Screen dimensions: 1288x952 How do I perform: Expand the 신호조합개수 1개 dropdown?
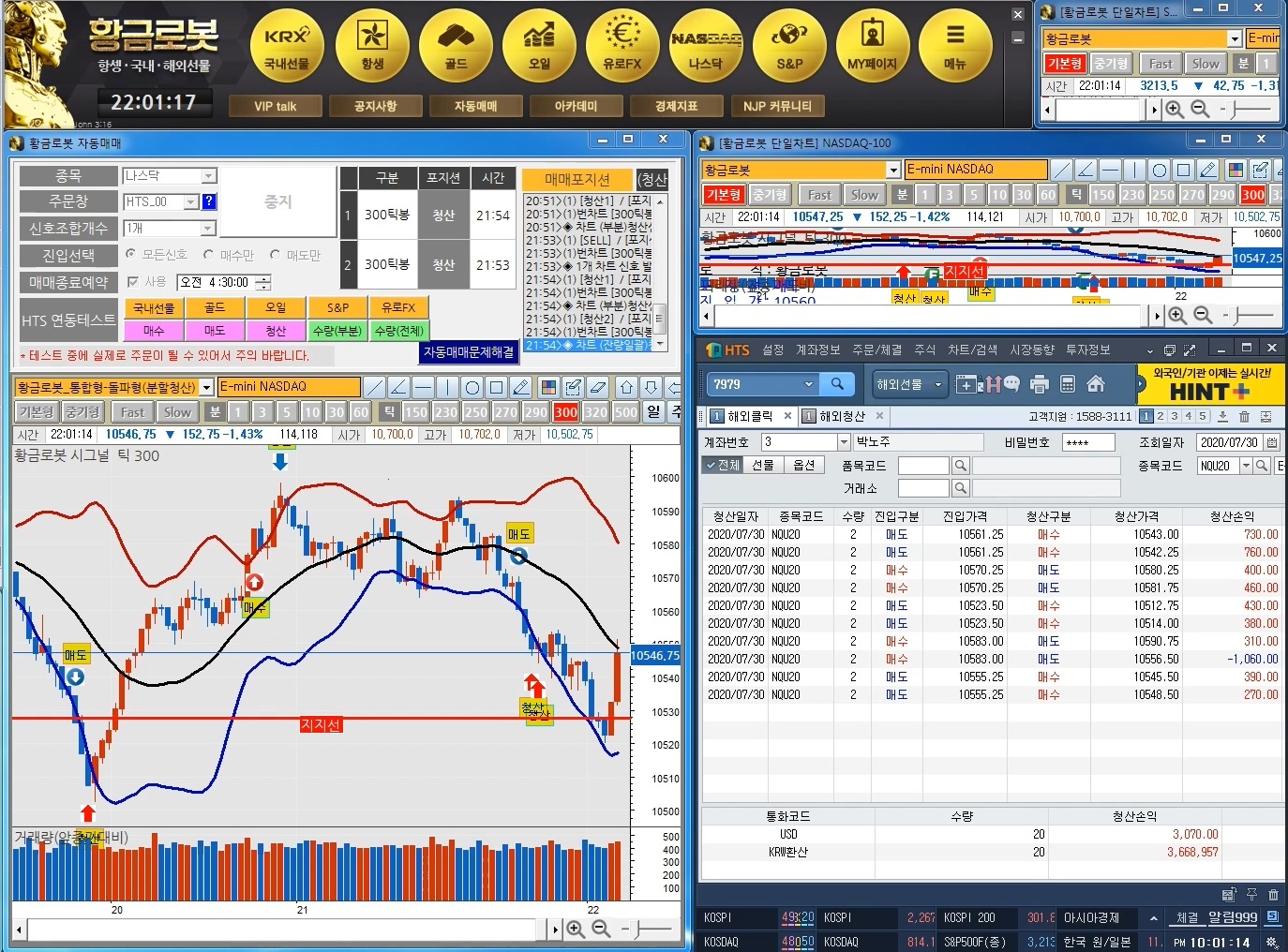[207, 229]
